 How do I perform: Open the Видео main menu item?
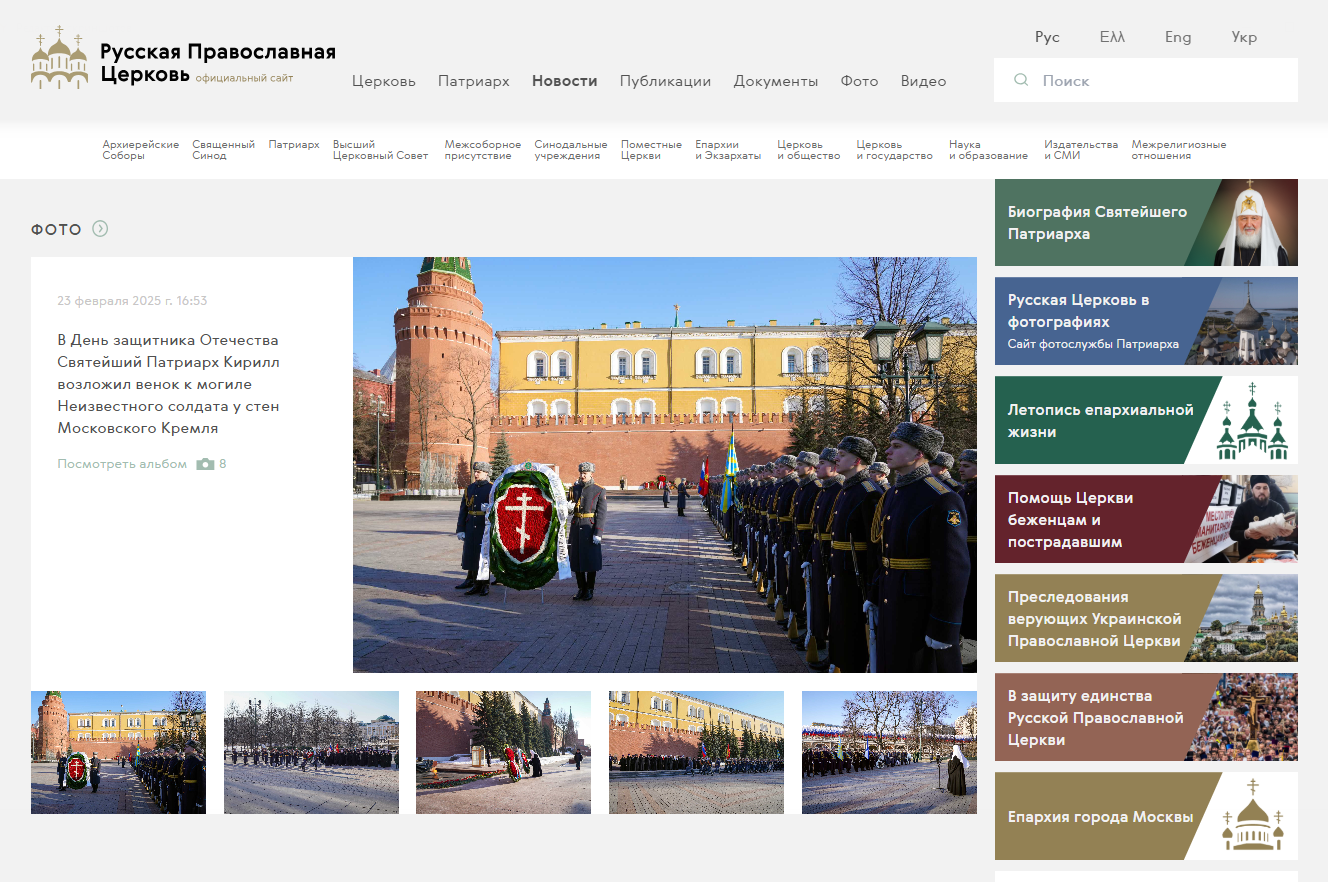click(924, 81)
